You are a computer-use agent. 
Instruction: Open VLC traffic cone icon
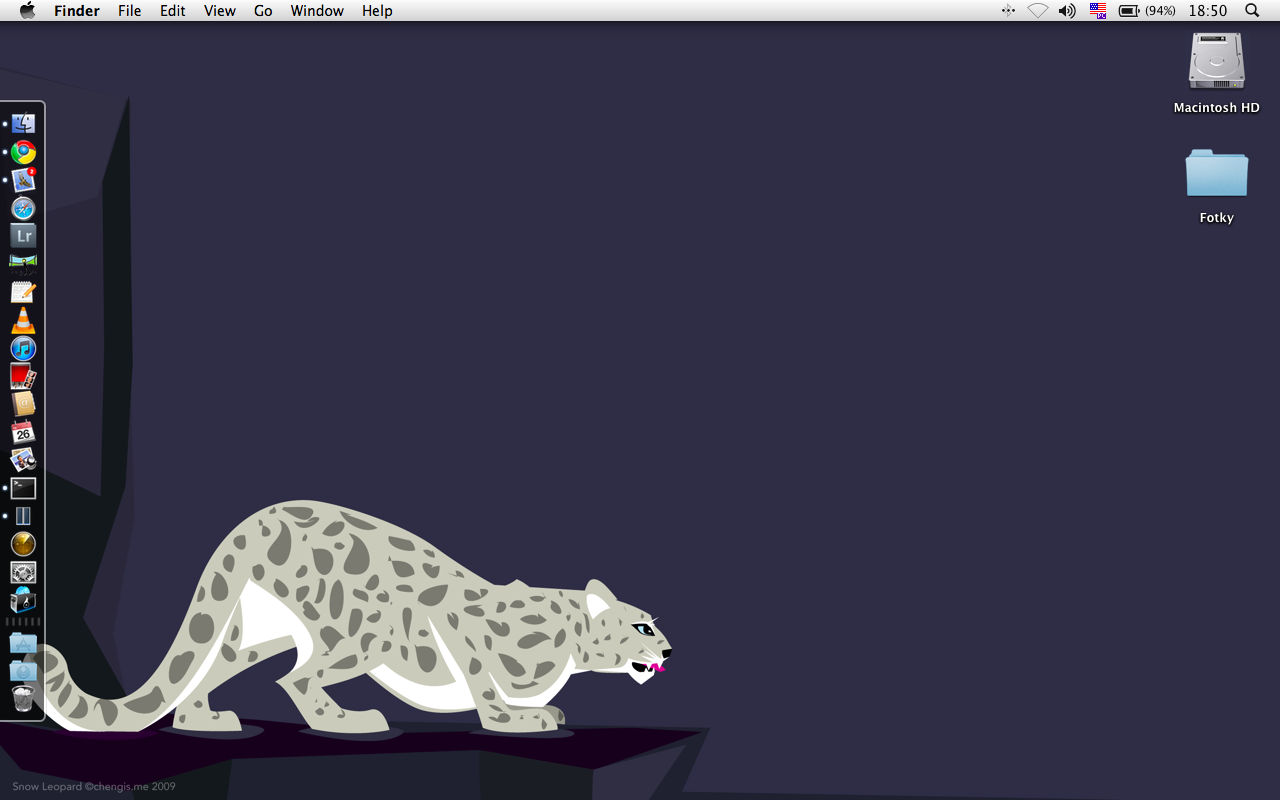(23, 320)
